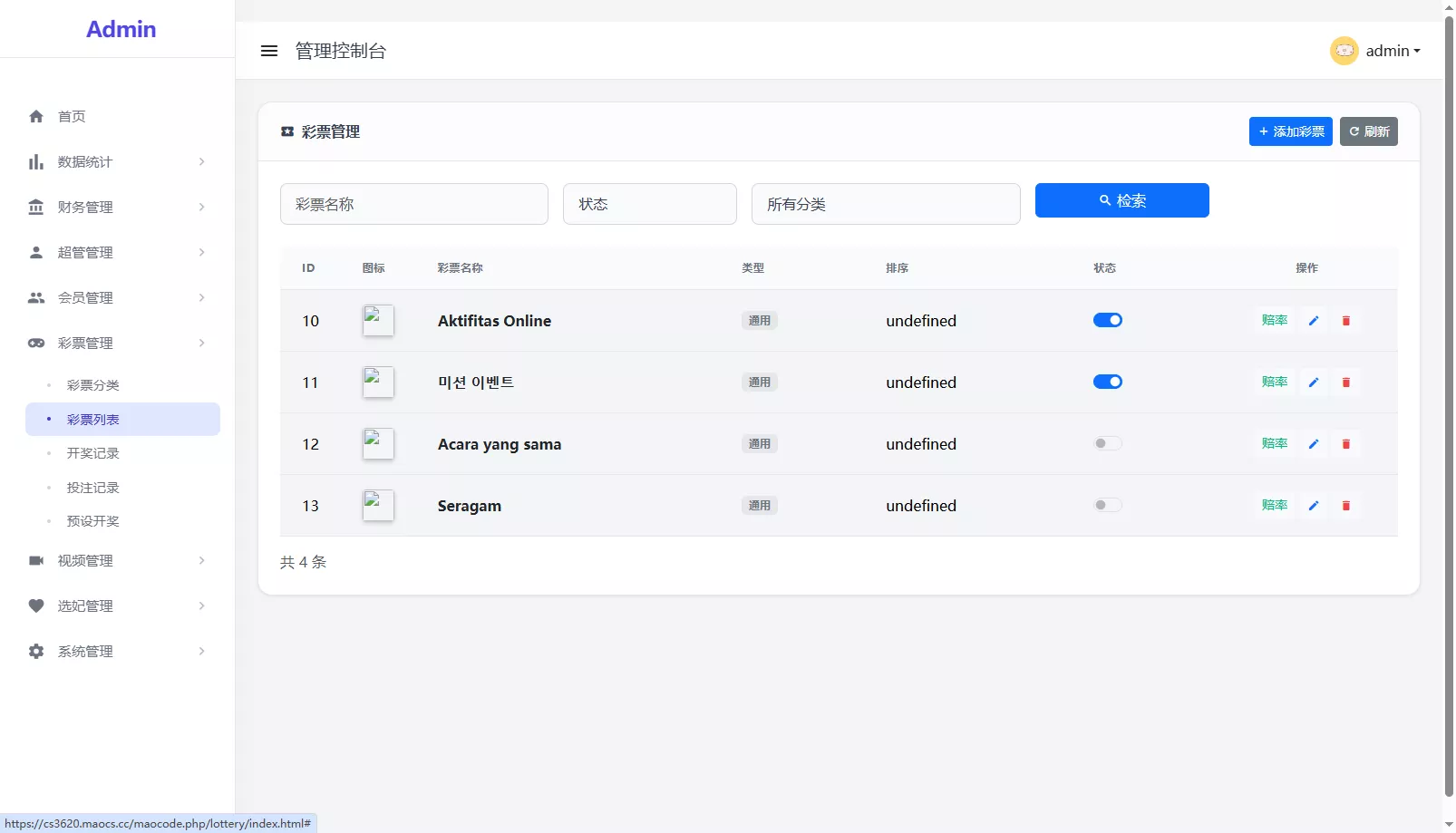1456x833 pixels.
Task: Click the 添加彩票 button
Action: [1290, 131]
